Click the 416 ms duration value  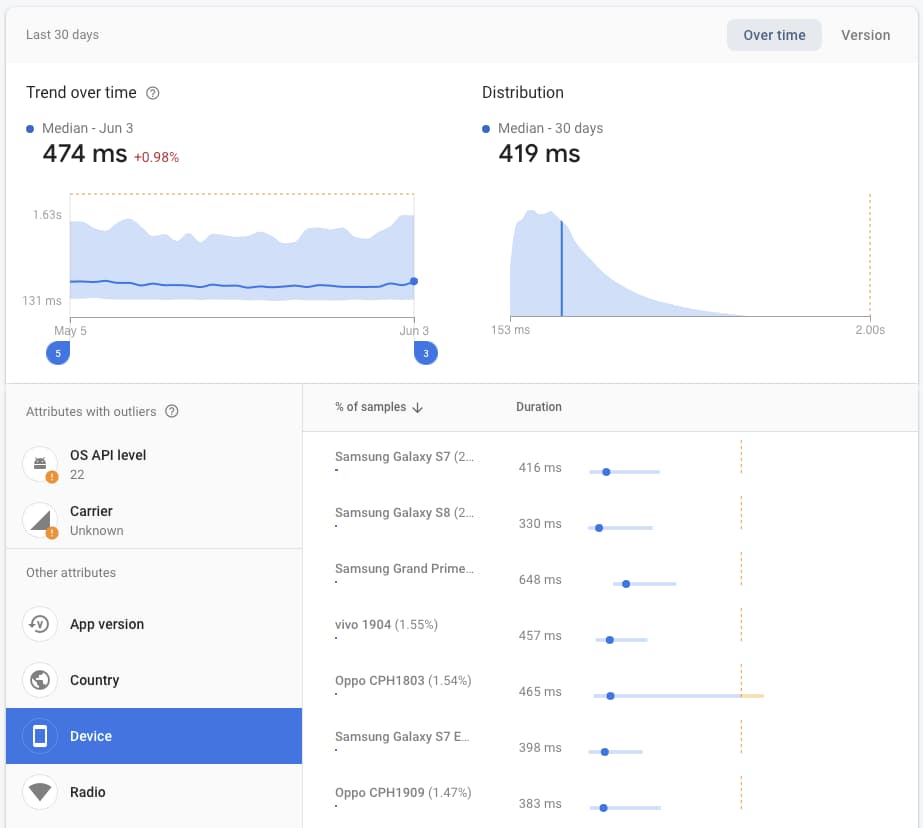(540, 468)
